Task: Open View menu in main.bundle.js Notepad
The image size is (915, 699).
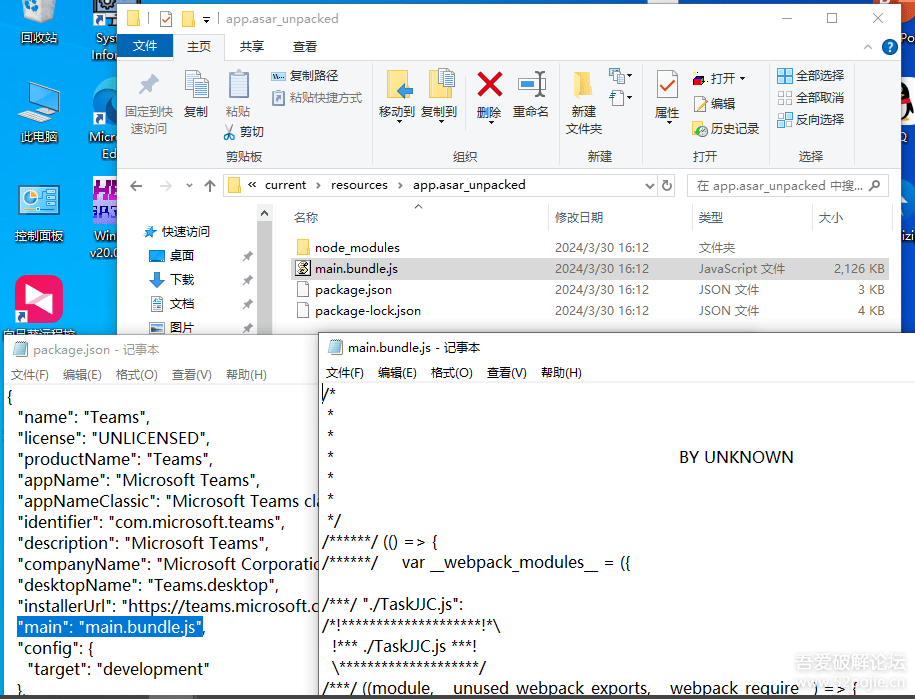Action: [x=507, y=373]
